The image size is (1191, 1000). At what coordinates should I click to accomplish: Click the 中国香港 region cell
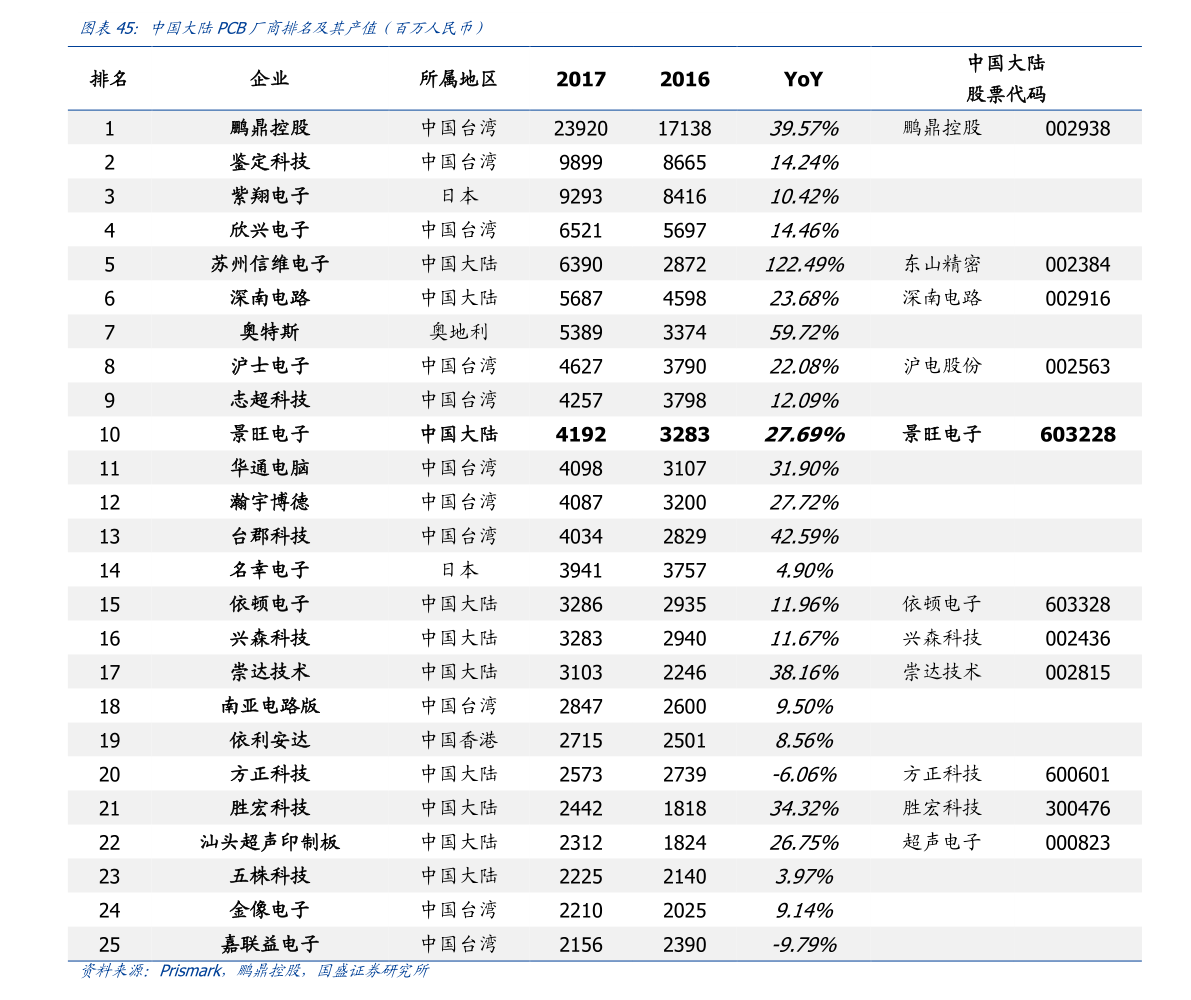[x=458, y=741]
